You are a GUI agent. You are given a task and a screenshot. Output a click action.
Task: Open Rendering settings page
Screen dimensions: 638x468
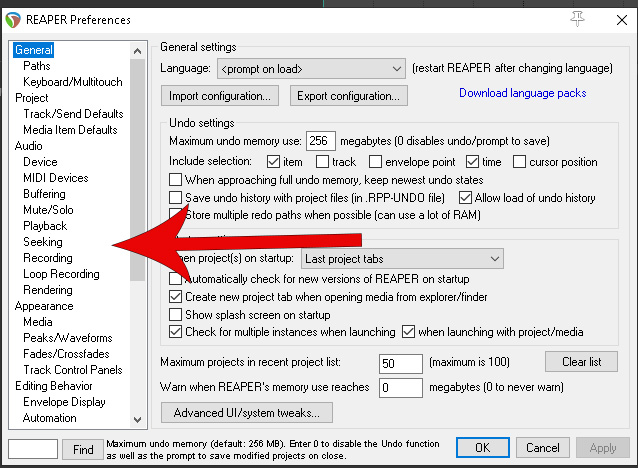click(x=48, y=290)
